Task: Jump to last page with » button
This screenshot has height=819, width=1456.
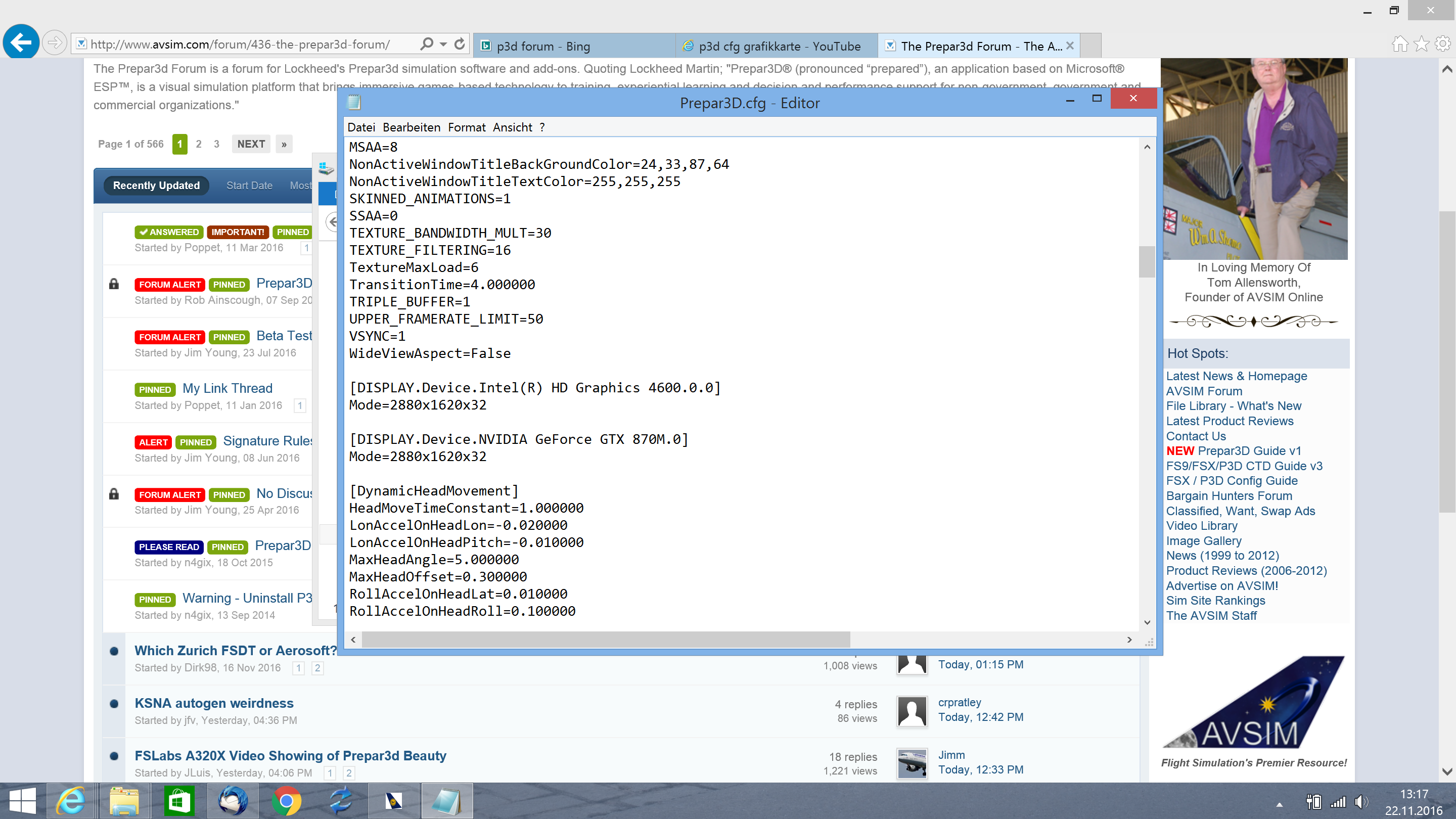Action: click(x=284, y=144)
